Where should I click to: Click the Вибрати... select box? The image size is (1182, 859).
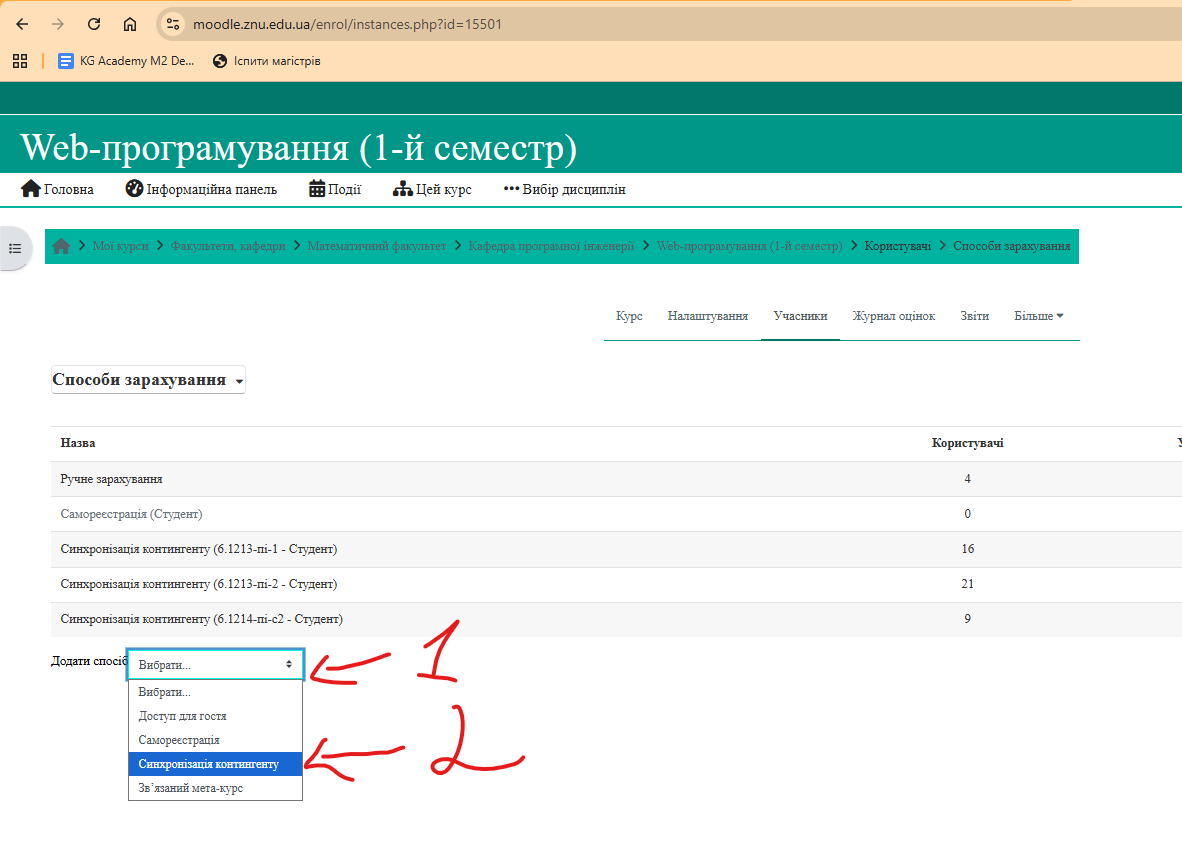pos(215,664)
